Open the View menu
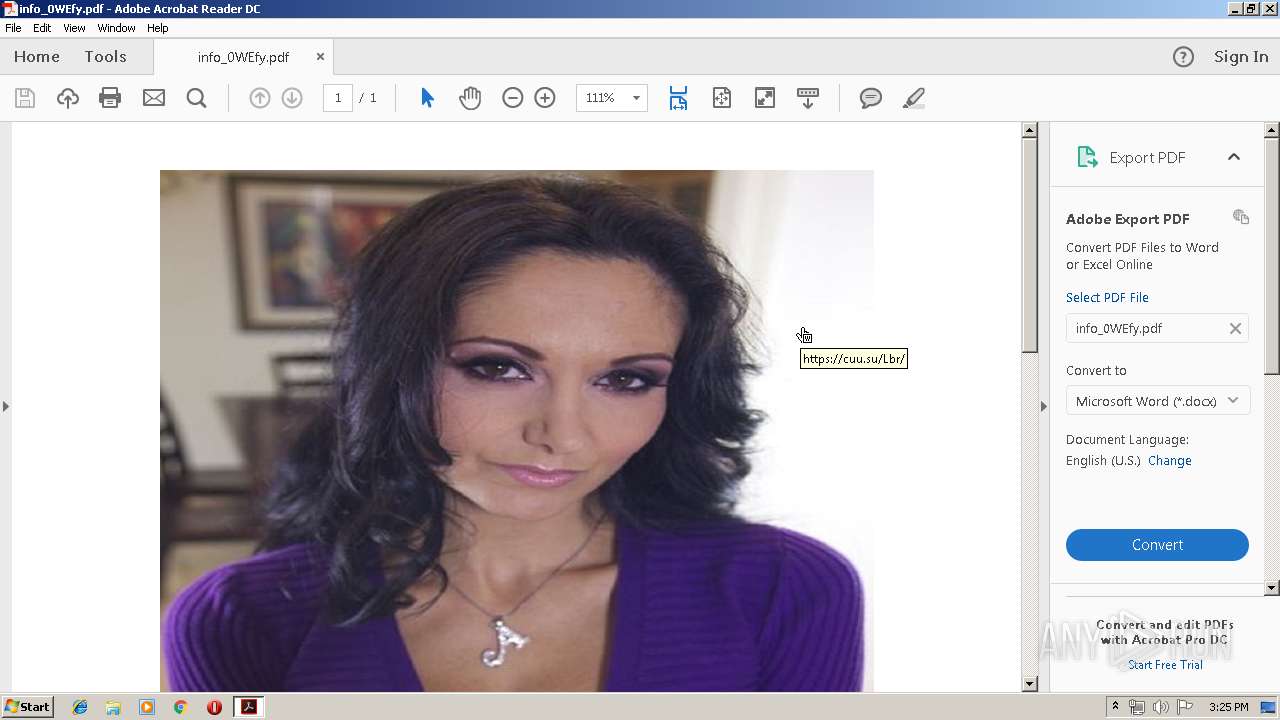This screenshot has height=720, width=1280. [x=74, y=28]
